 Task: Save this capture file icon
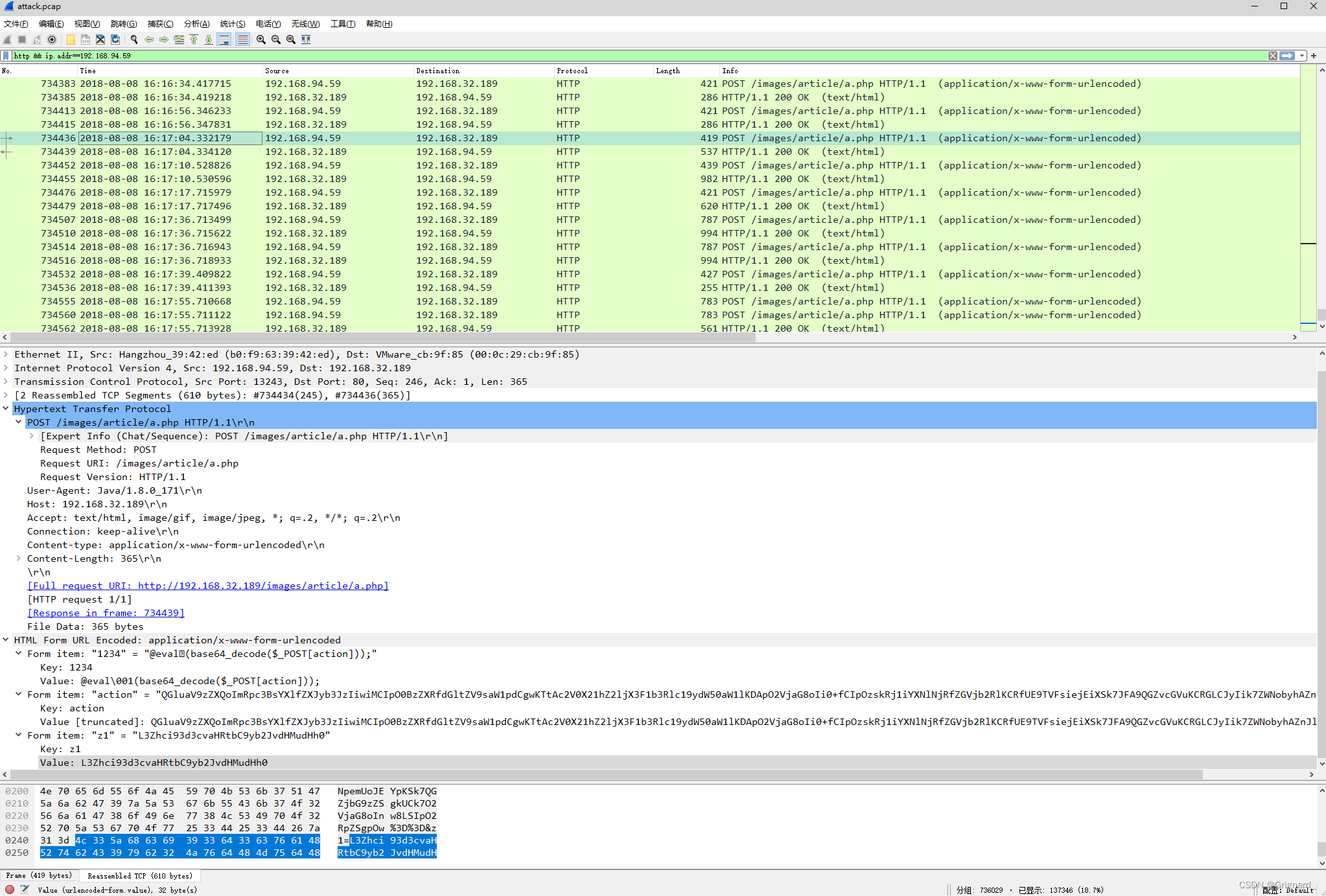[86, 40]
